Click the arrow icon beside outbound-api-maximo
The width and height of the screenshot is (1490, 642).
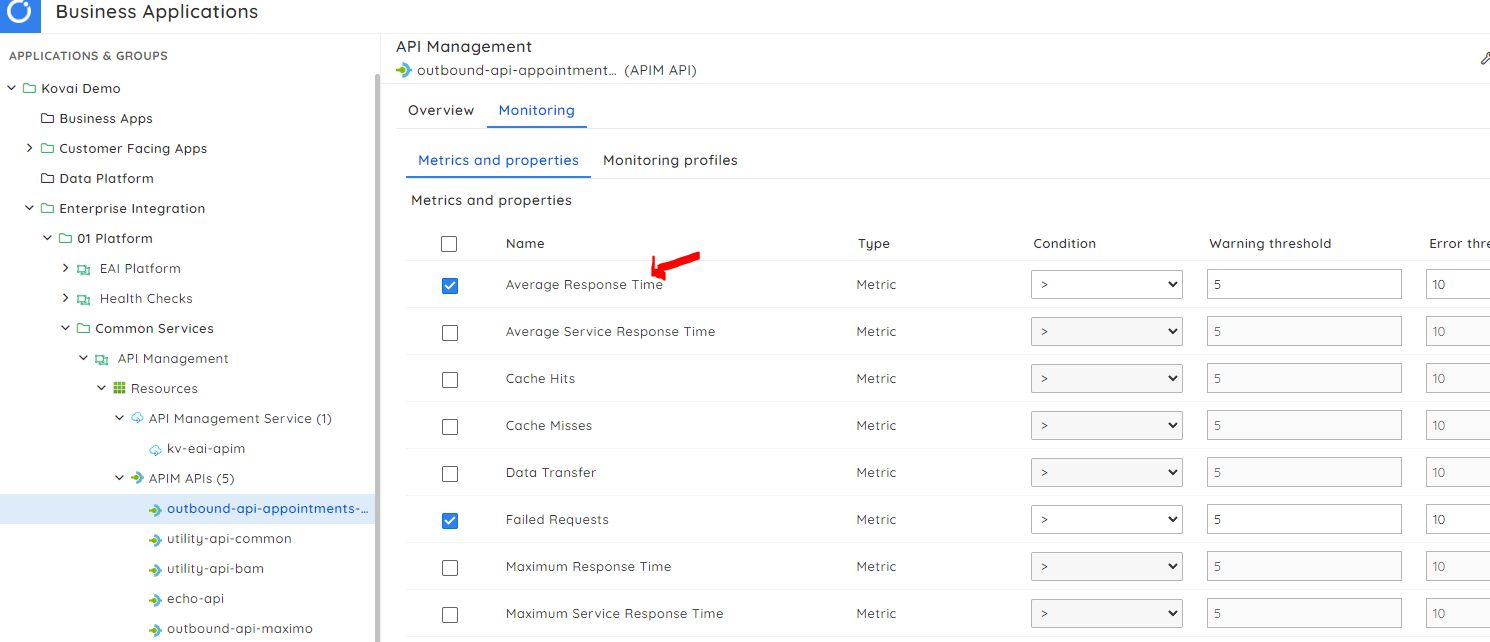coord(155,629)
